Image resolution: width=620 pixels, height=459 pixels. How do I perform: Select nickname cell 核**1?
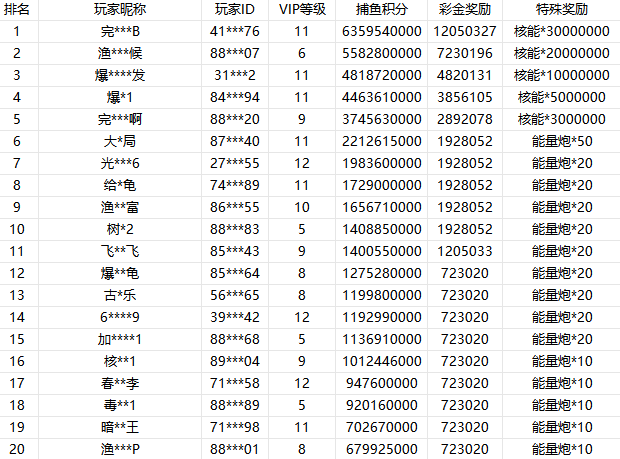pos(120,361)
